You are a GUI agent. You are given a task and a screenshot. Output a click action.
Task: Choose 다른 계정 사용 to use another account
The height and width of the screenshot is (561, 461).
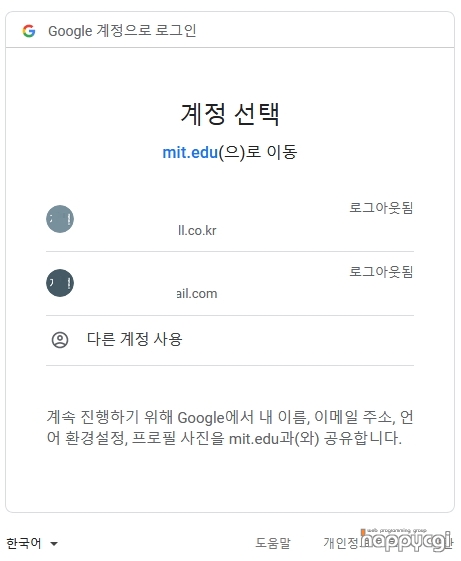[230, 341]
